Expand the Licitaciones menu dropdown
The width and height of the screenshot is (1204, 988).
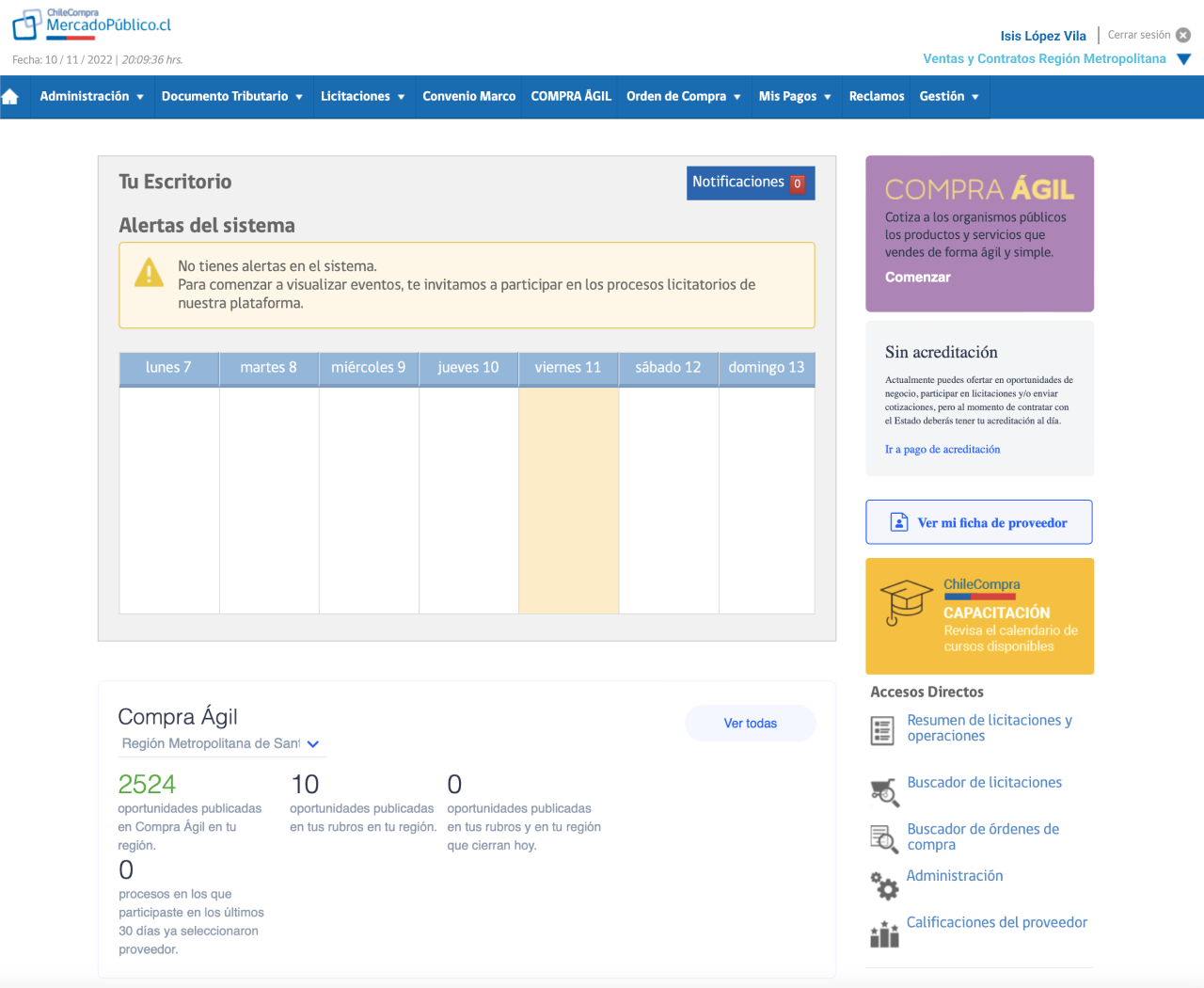[x=363, y=96]
